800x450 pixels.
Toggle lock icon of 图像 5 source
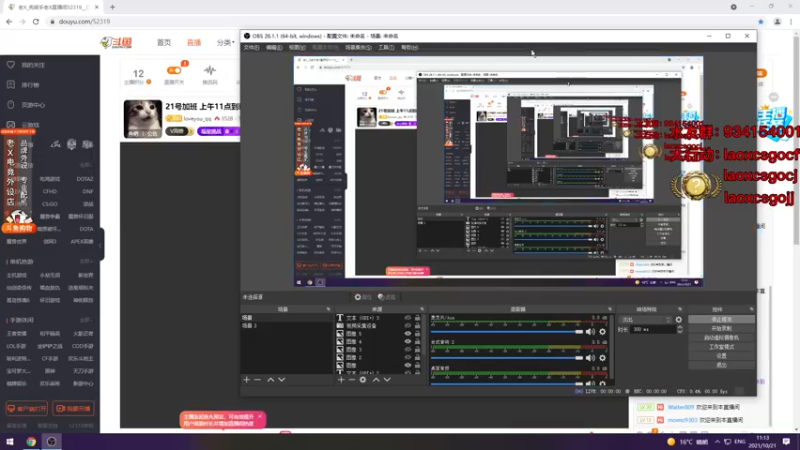[417, 334]
